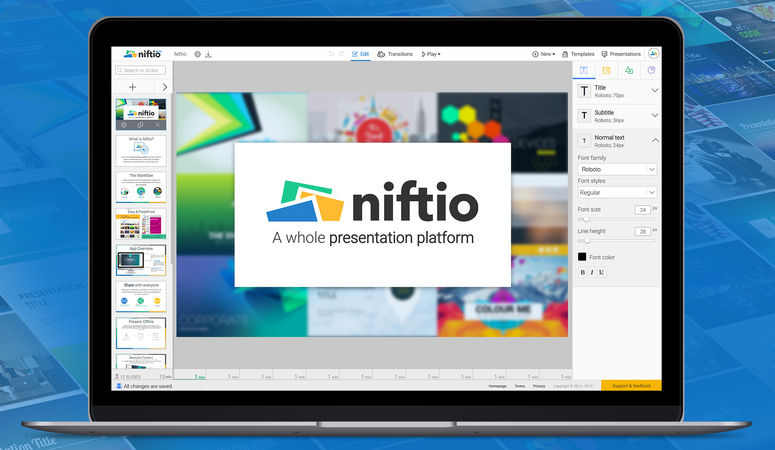Open Presentations from the top bar

621,54
